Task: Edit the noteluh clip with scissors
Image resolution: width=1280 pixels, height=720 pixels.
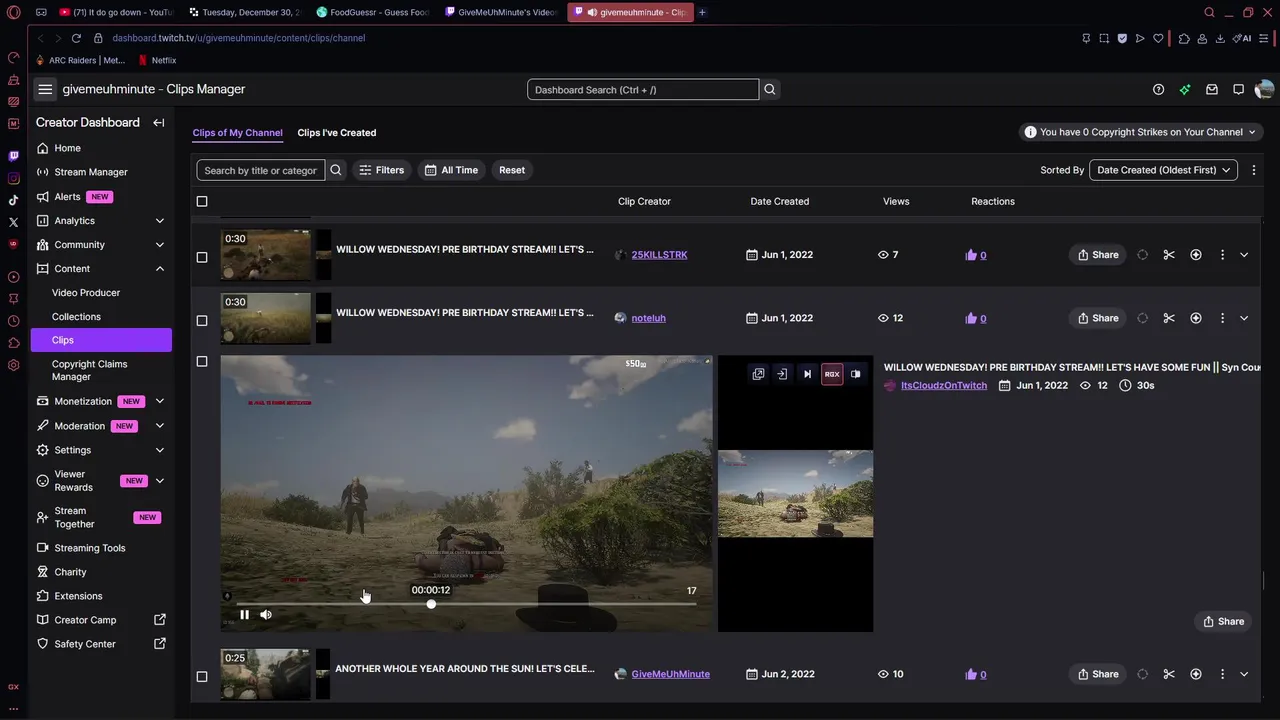Action: pyautogui.click(x=1169, y=318)
